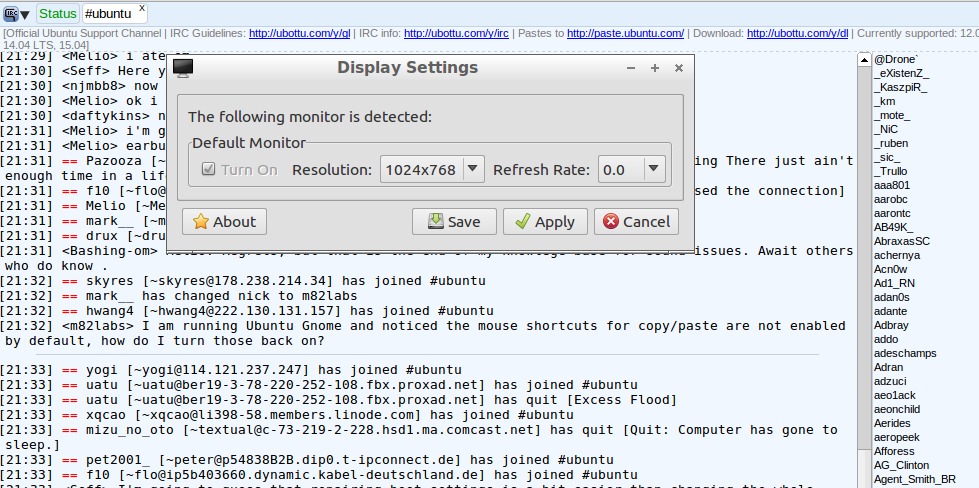This screenshot has height=488, width=979.
Task: Click the monitor icon in Display Settings title bar
Action: click(x=182, y=68)
